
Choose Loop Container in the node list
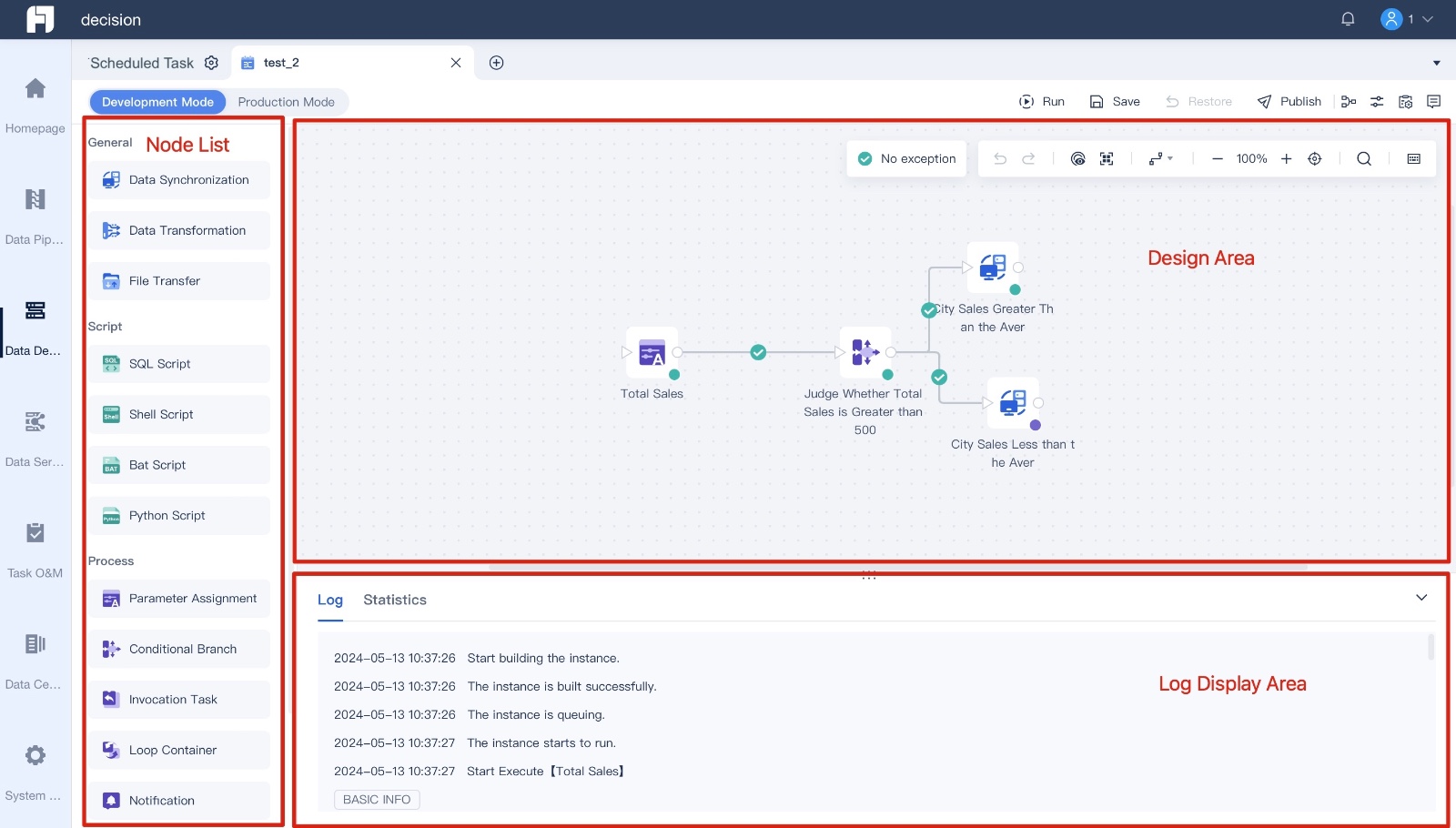(179, 751)
